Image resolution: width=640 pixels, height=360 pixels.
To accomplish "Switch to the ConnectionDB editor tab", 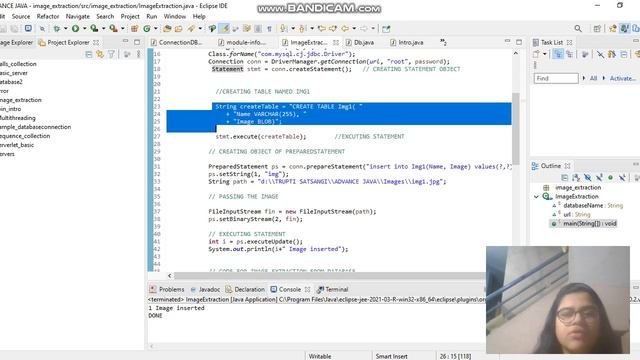I will (x=177, y=42).
